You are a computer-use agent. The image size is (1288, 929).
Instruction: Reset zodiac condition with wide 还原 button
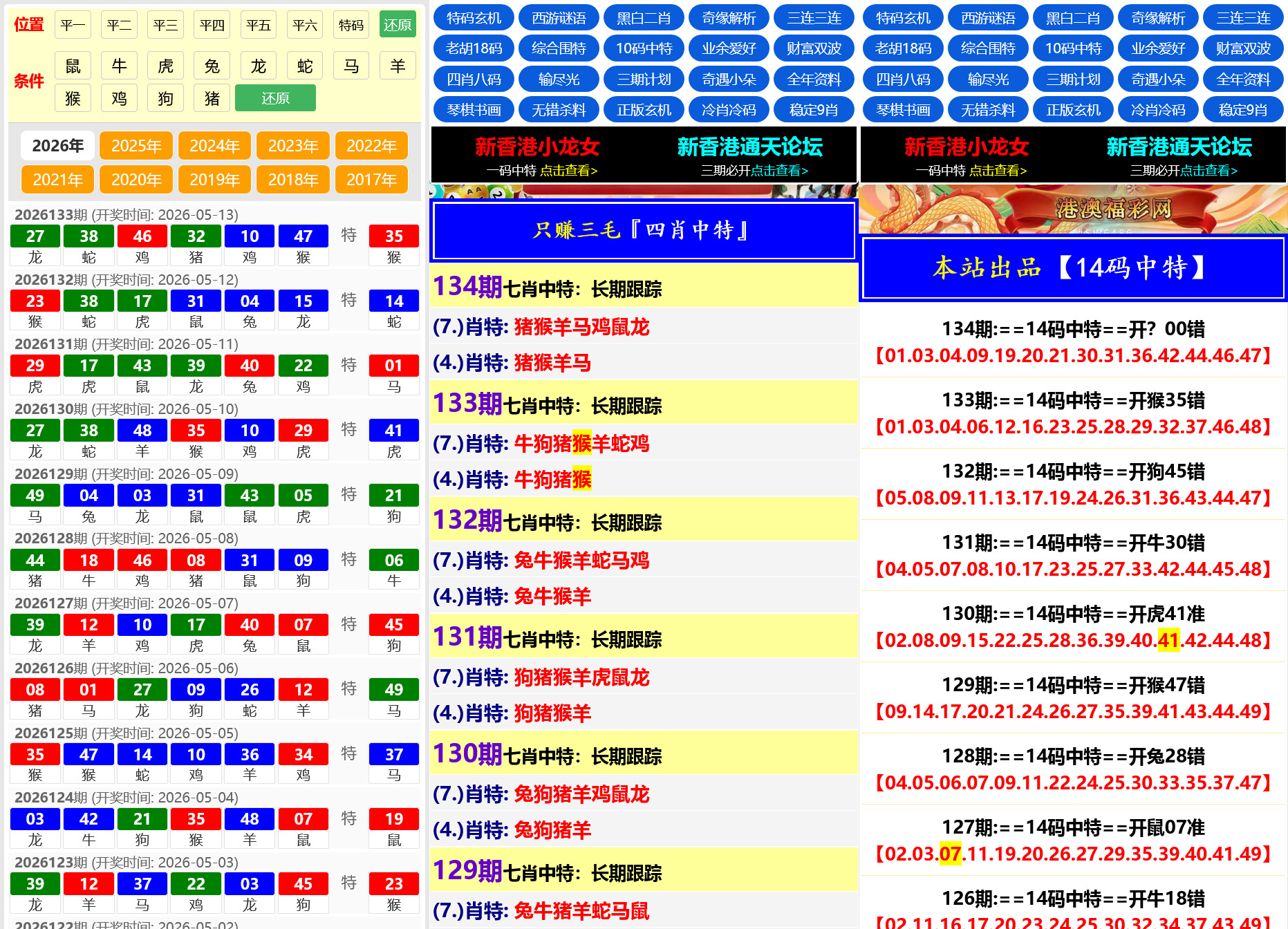[x=275, y=98]
